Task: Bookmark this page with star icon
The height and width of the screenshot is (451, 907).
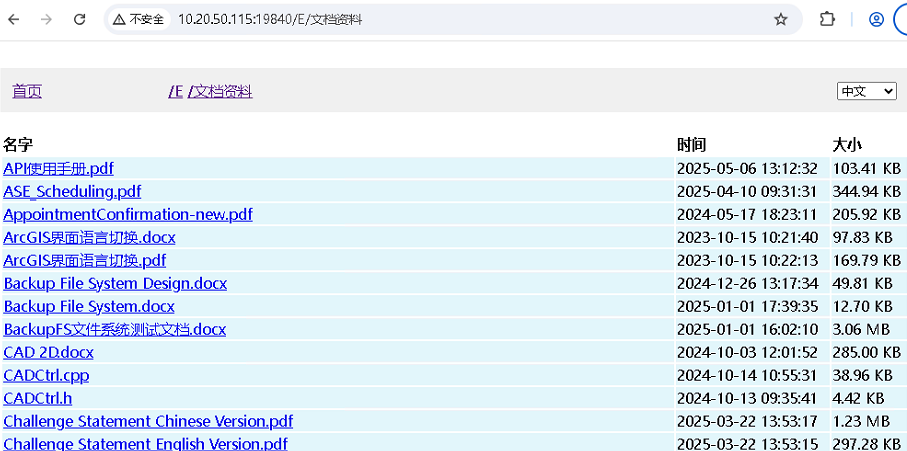Action: pos(781,19)
